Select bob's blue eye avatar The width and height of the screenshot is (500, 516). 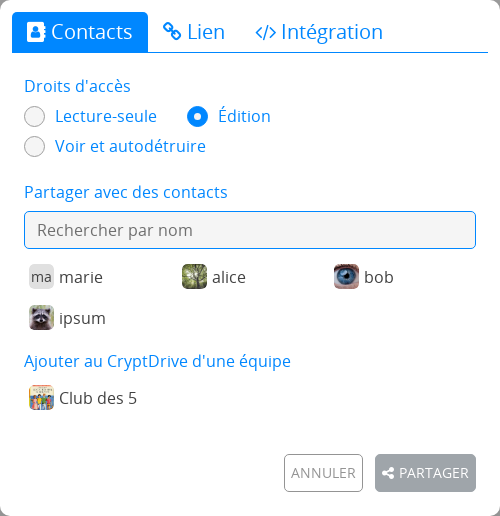click(346, 277)
